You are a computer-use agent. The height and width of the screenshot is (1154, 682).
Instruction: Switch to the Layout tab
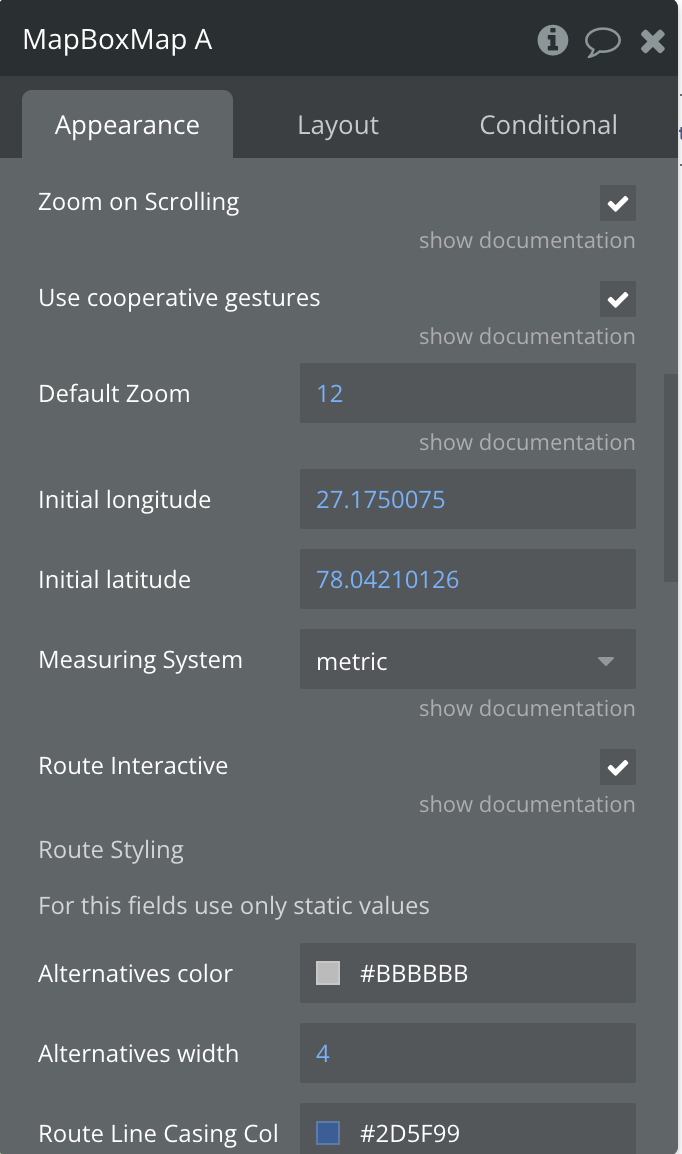click(338, 125)
